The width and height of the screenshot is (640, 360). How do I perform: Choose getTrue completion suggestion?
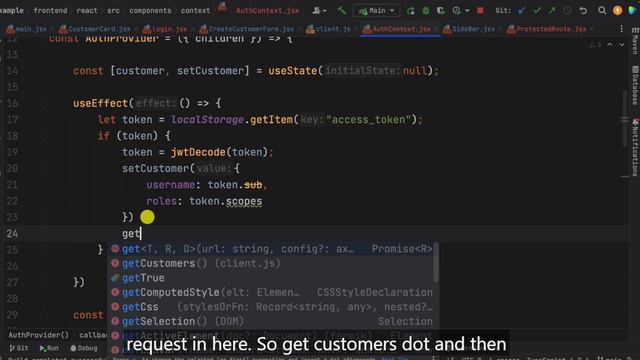click(271, 278)
